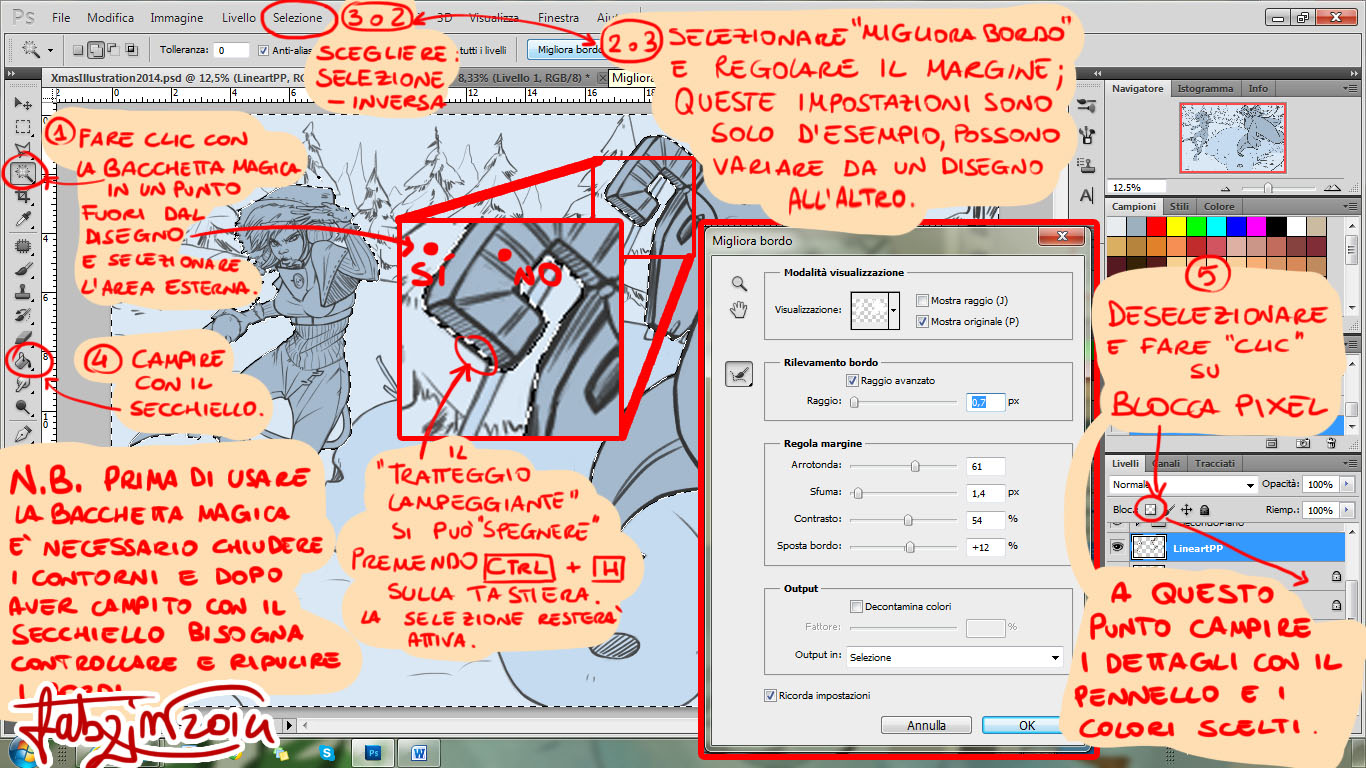Choose the New selection mode icon
Viewport: 1366px width, 768px height.
click(79, 49)
